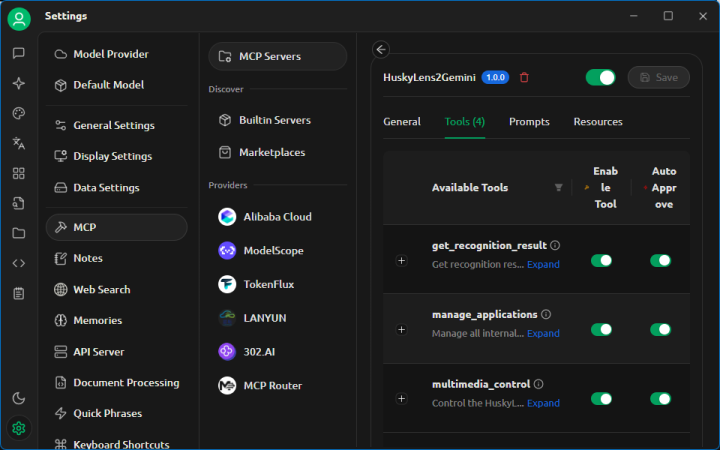720x450 pixels.
Task: Open the paintbrush palette sidebar icon
Action: [x=18, y=113]
